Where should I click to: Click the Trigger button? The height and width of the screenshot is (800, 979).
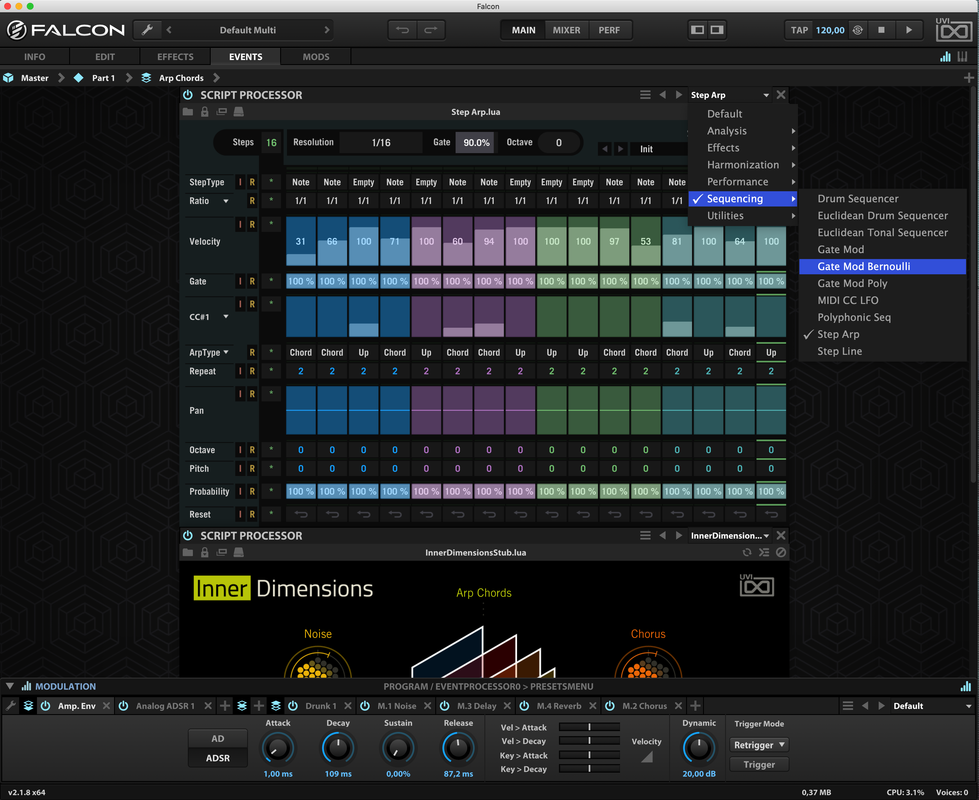point(759,764)
